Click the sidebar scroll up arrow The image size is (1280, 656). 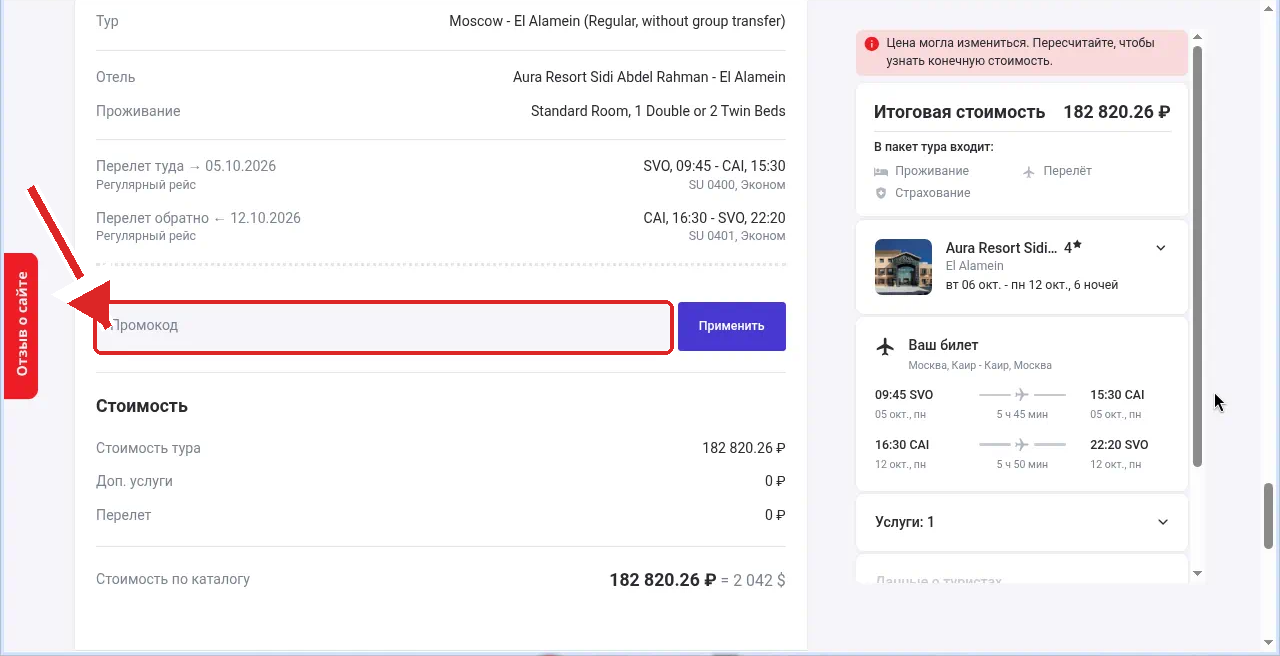1197,37
